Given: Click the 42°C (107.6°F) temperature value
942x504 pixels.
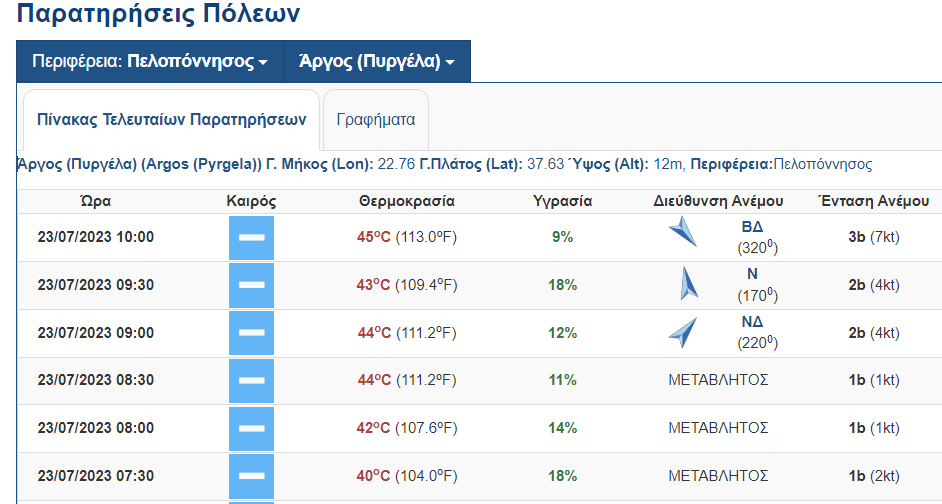Looking at the screenshot, I should click(407, 428).
